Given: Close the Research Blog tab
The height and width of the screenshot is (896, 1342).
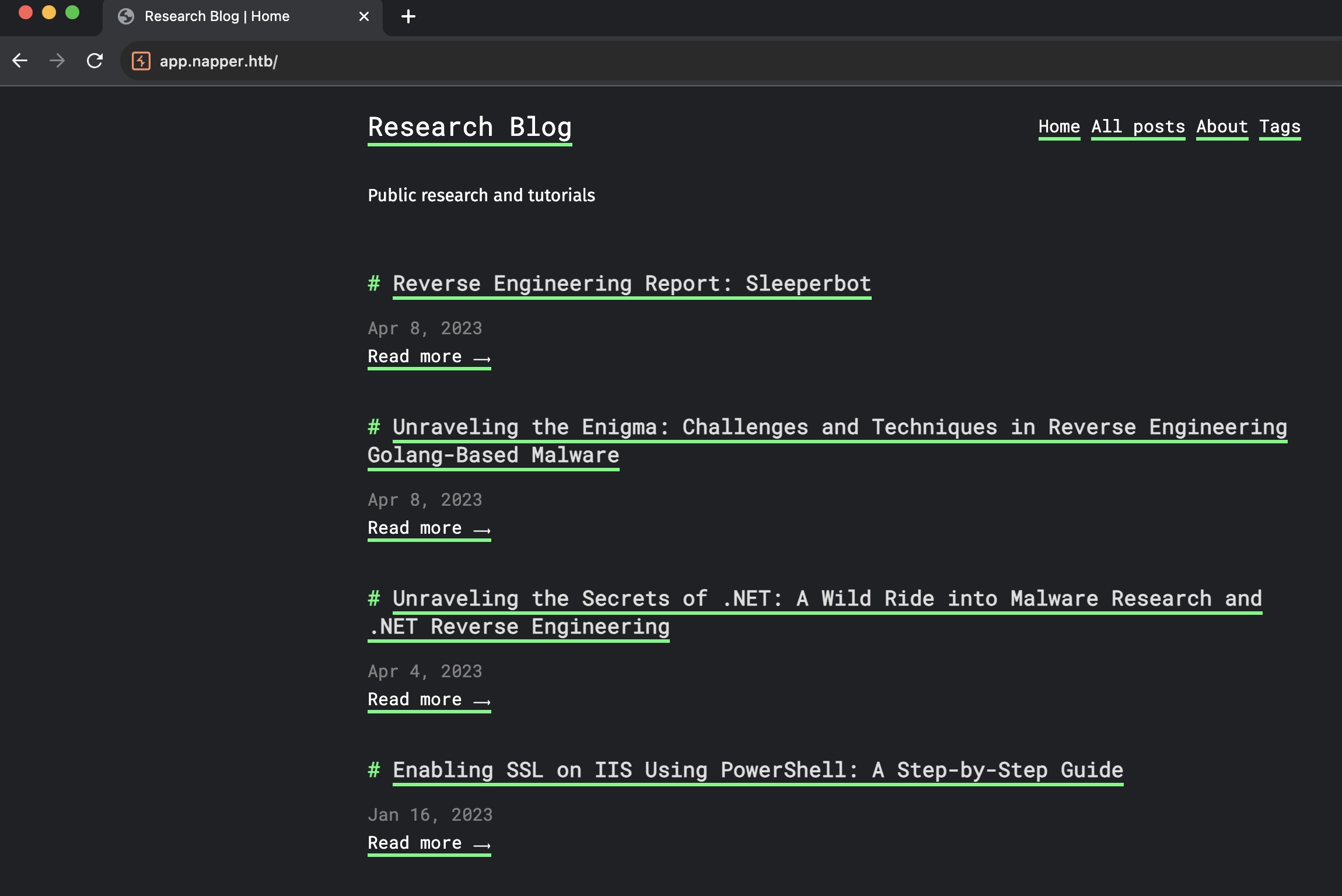Looking at the screenshot, I should (x=364, y=16).
